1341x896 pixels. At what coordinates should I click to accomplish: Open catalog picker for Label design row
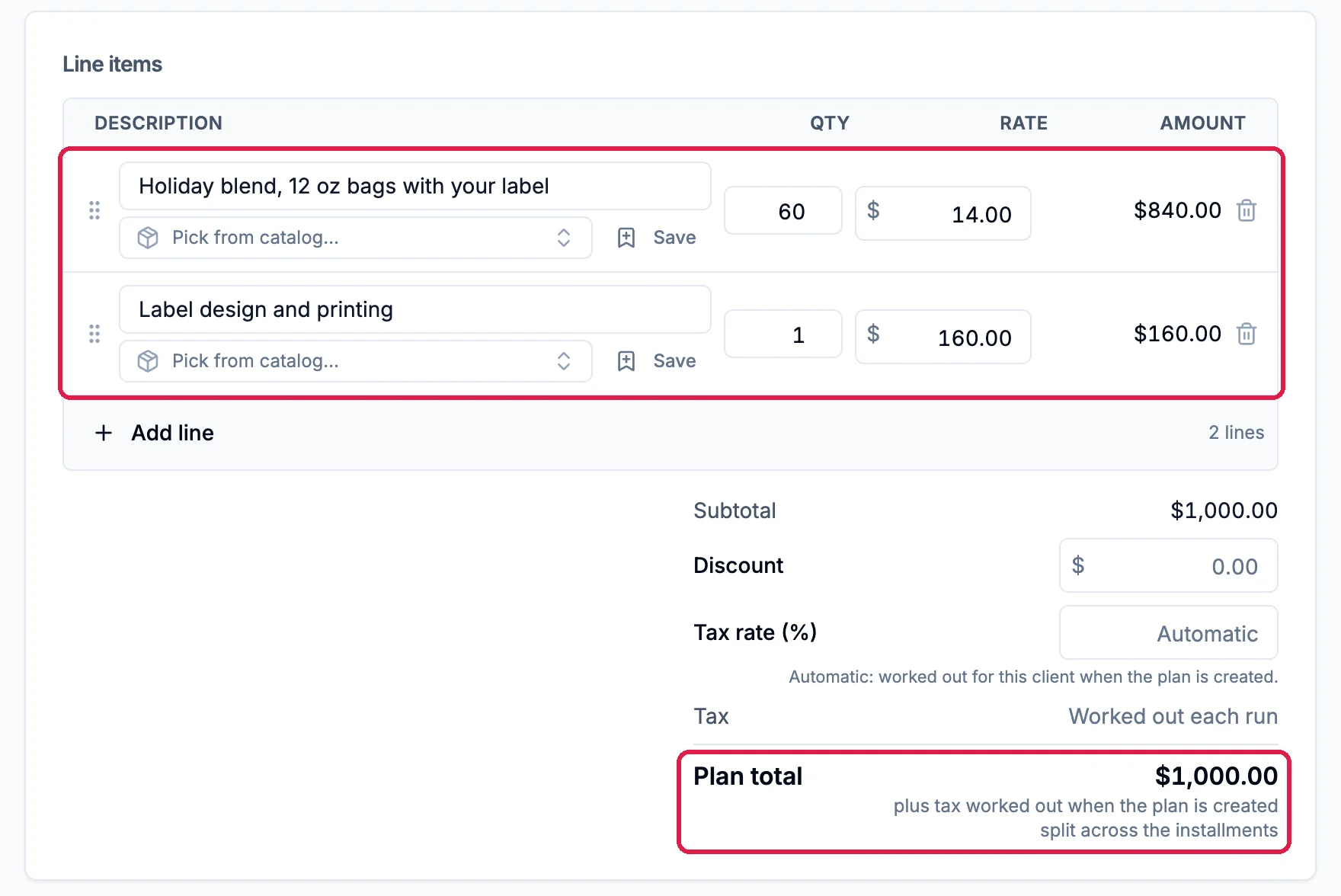[x=356, y=361]
